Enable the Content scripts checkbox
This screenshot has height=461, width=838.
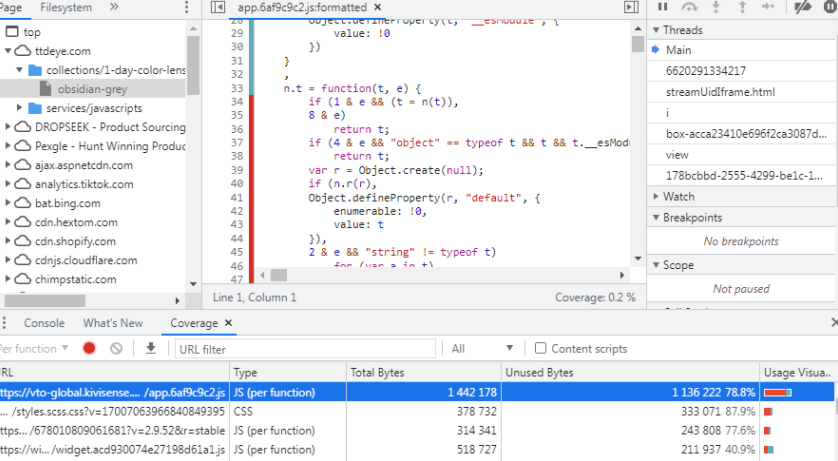click(x=541, y=349)
